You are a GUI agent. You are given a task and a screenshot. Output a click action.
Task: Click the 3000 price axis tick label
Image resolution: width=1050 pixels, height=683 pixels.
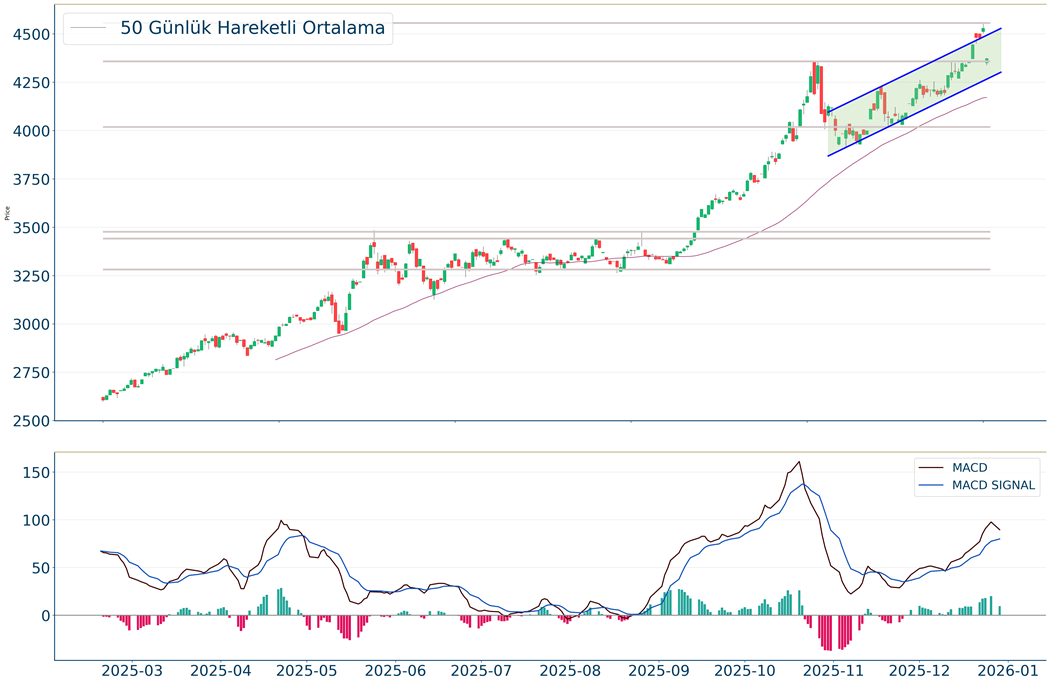(x=27, y=324)
